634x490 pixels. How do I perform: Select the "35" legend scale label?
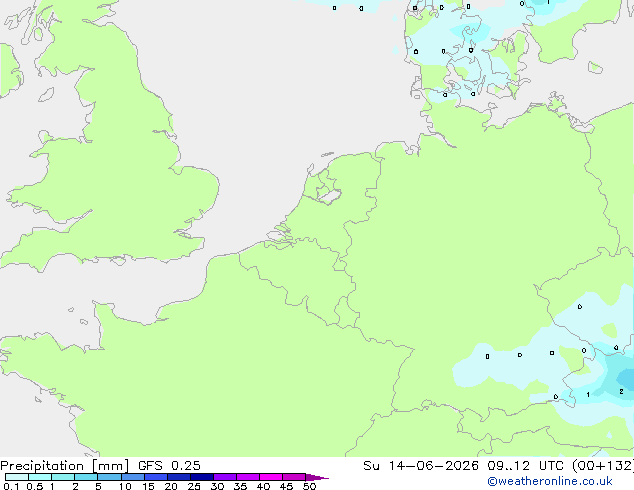(240, 486)
